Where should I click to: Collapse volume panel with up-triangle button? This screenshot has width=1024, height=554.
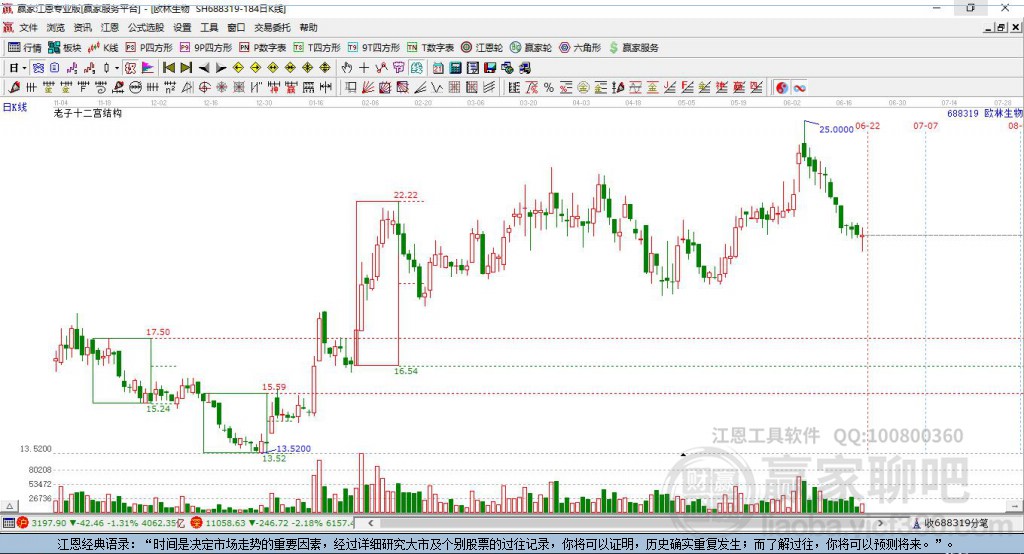(9, 506)
